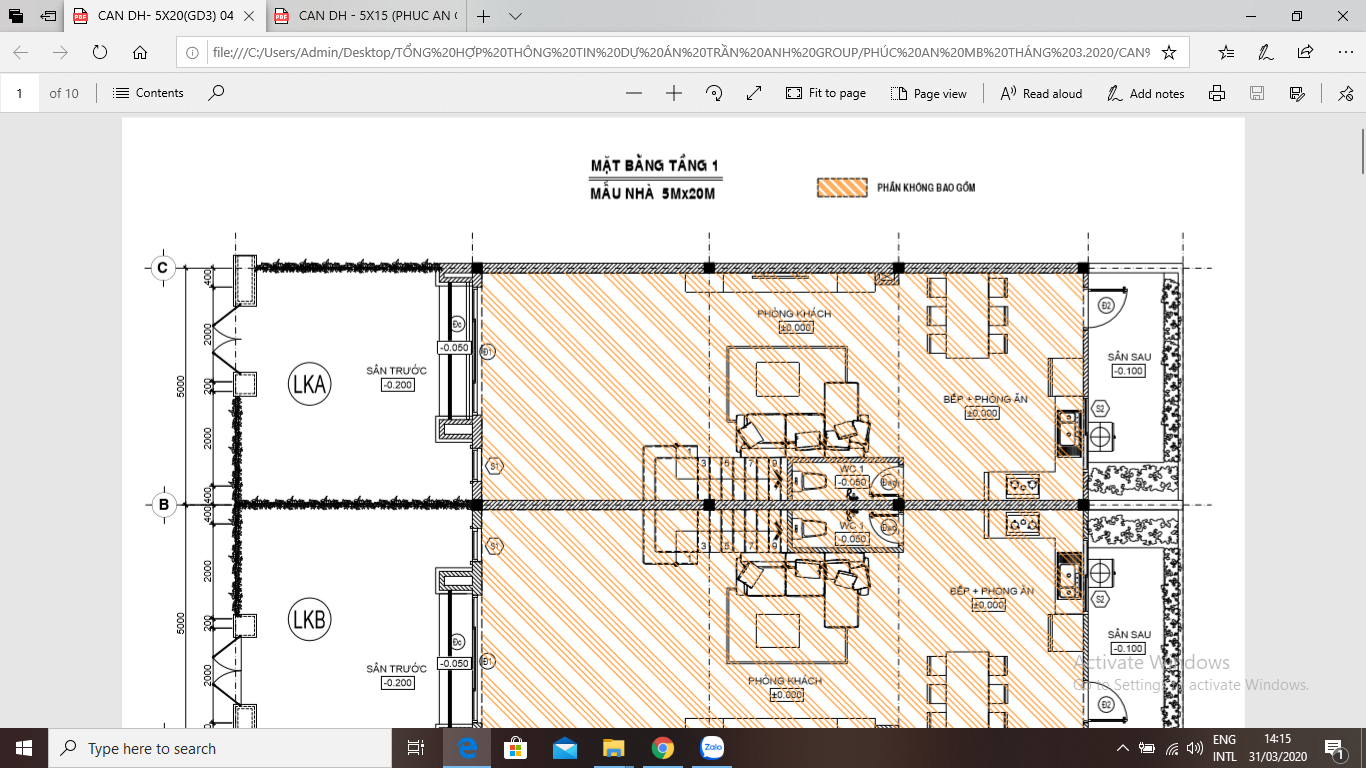Open network settings tray icon
Viewport: 1366px width, 768px height.
click(x=1171, y=748)
